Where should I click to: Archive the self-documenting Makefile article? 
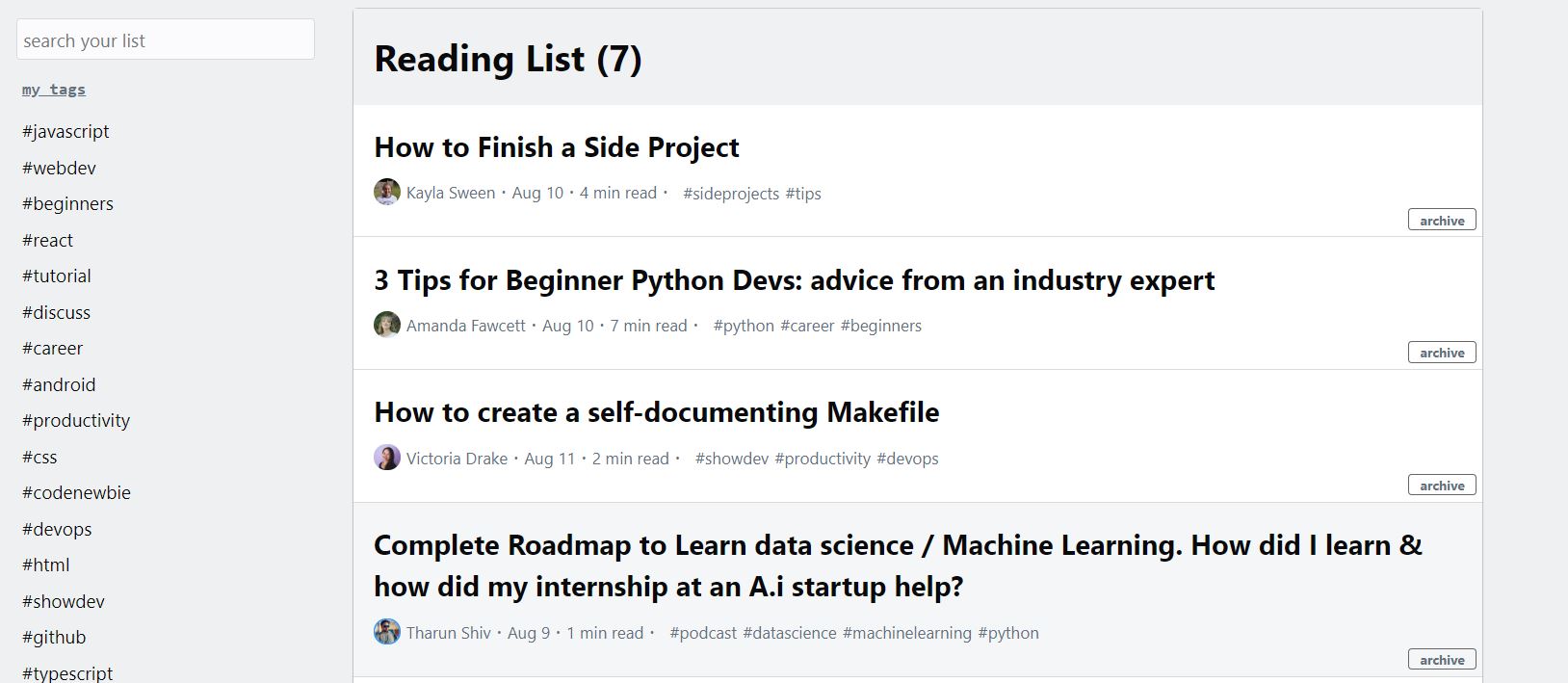pyautogui.click(x=1441, y=486)
